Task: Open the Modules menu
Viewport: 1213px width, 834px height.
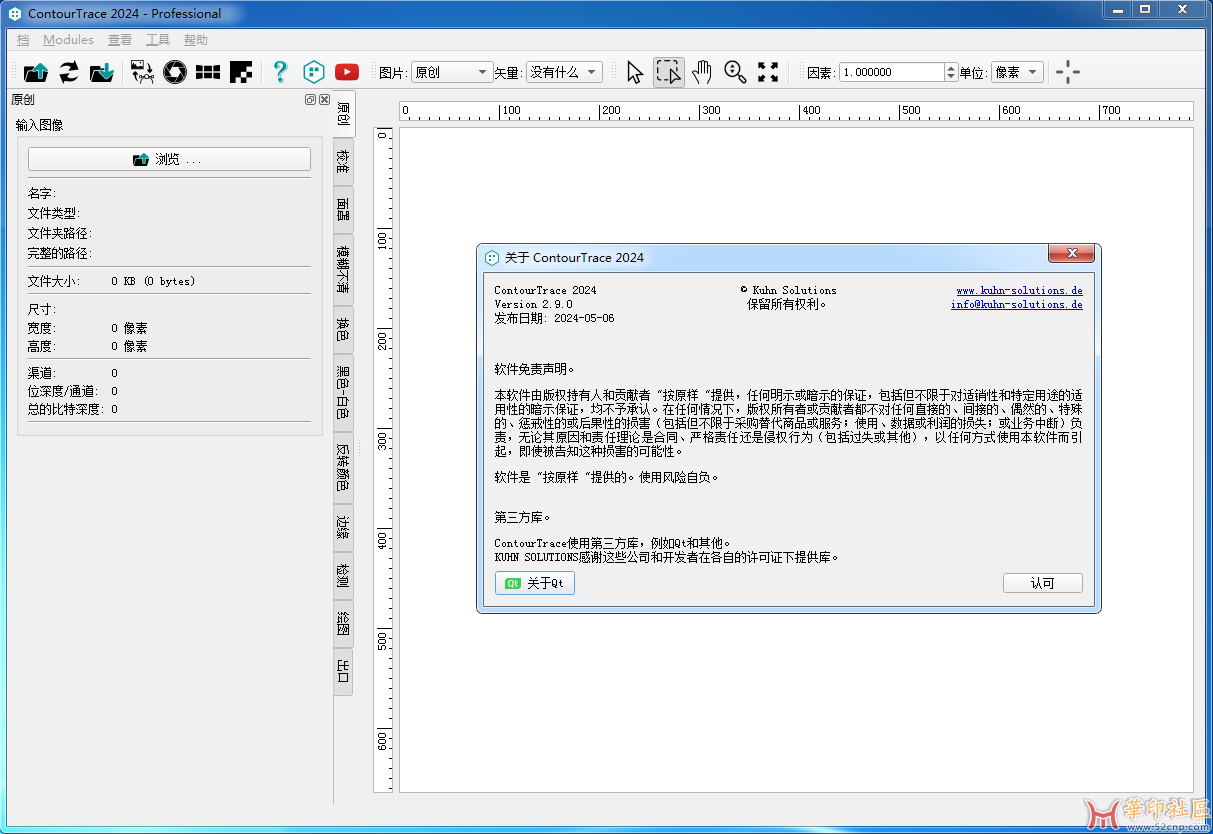Action: click(x=68, y=40)
